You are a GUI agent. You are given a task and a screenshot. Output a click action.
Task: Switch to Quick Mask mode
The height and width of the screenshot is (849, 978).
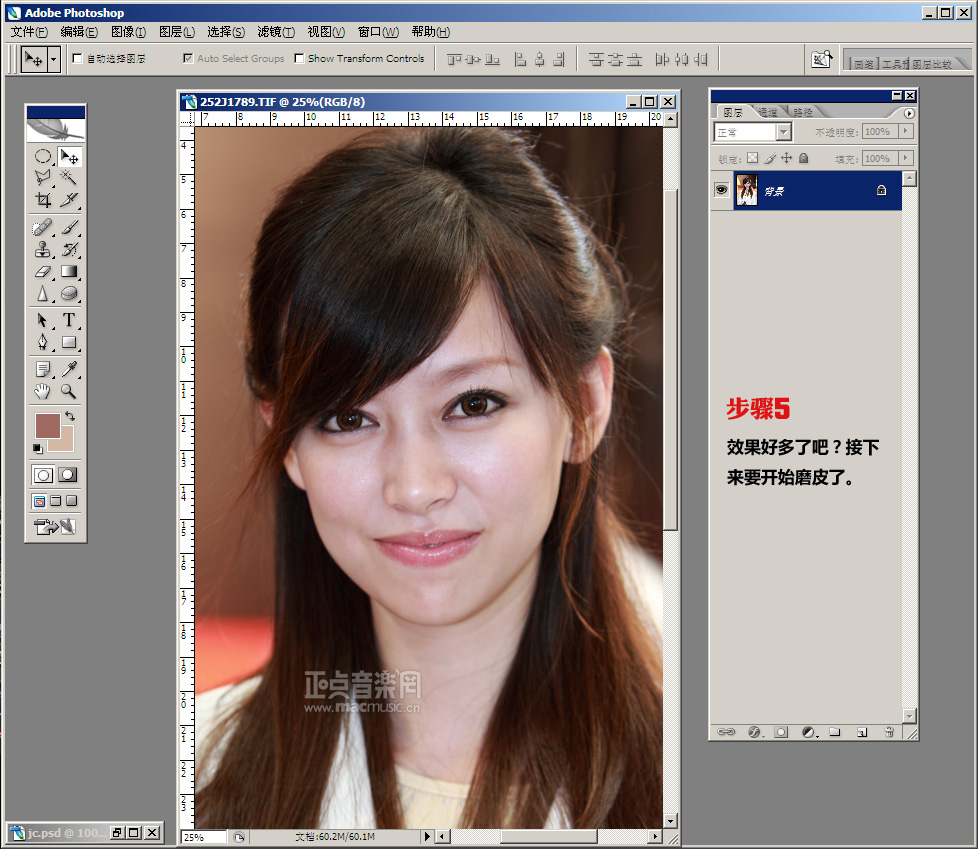point(68,475)
